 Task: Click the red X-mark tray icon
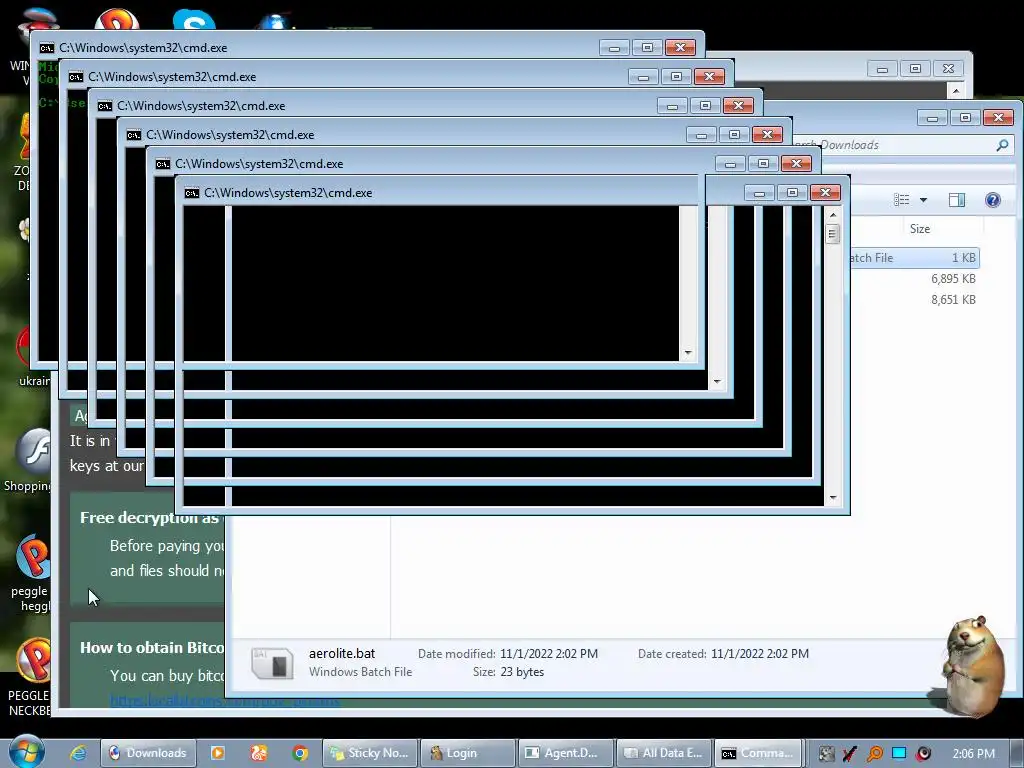(x=850, y=754)
